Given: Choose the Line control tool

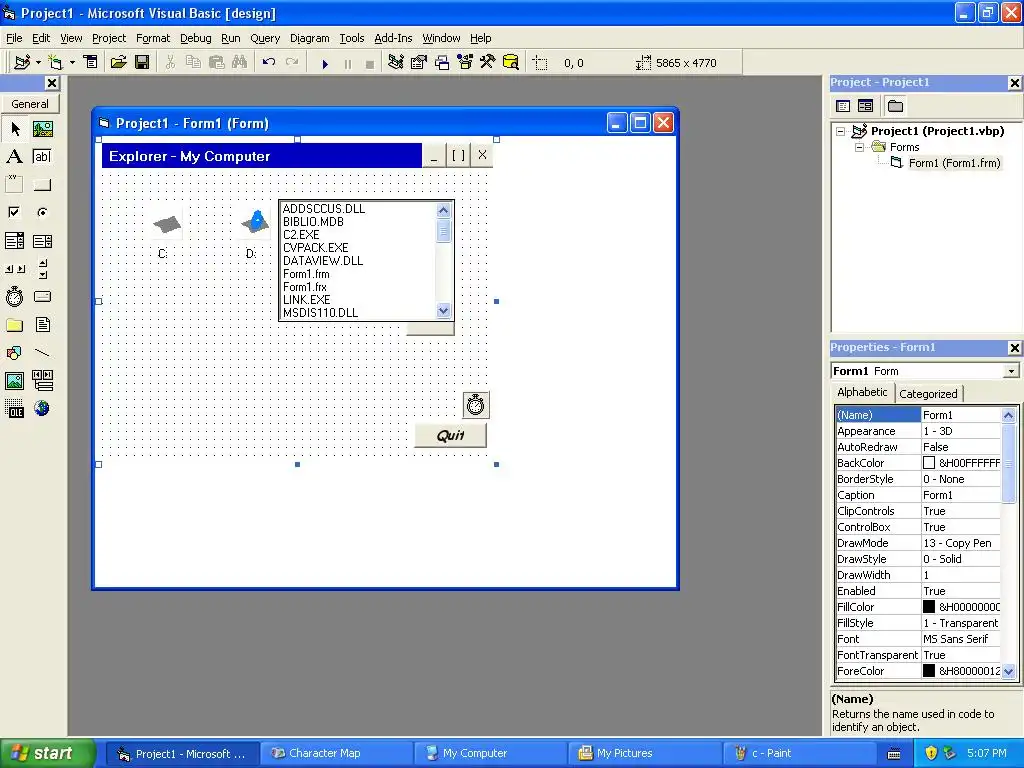Looking at the screenshot, I should pos(42,353).
